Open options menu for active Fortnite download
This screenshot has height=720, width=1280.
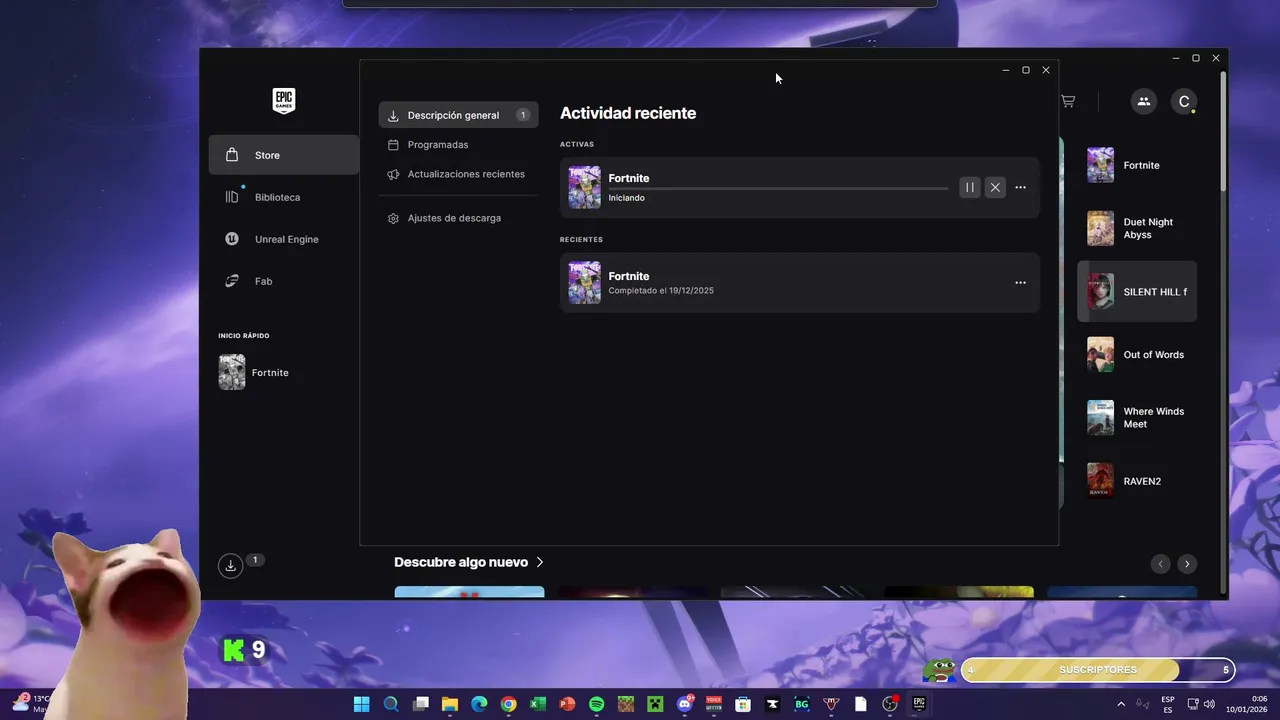(1020, 187)
